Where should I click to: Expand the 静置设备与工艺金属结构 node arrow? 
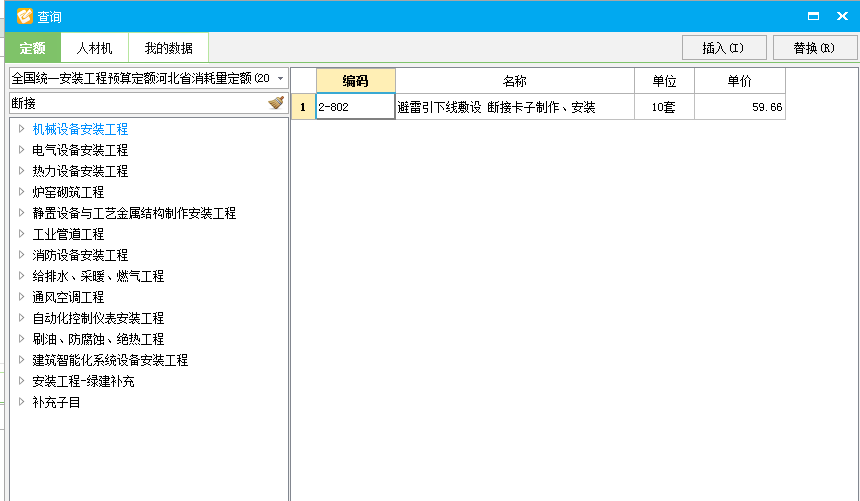coord(21,212)
